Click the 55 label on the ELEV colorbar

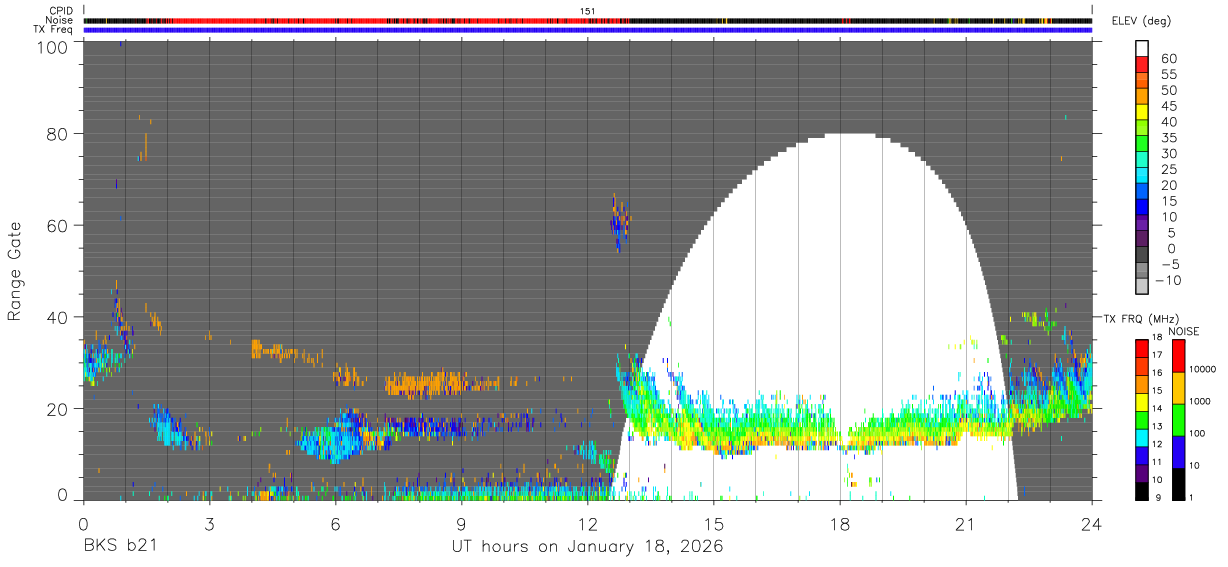pos(1168,74)
